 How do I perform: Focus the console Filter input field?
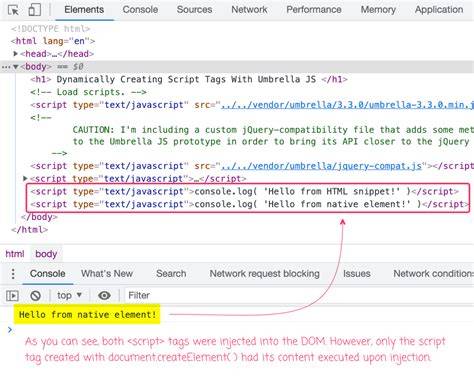pyautogui.click(x=300, y=296)
